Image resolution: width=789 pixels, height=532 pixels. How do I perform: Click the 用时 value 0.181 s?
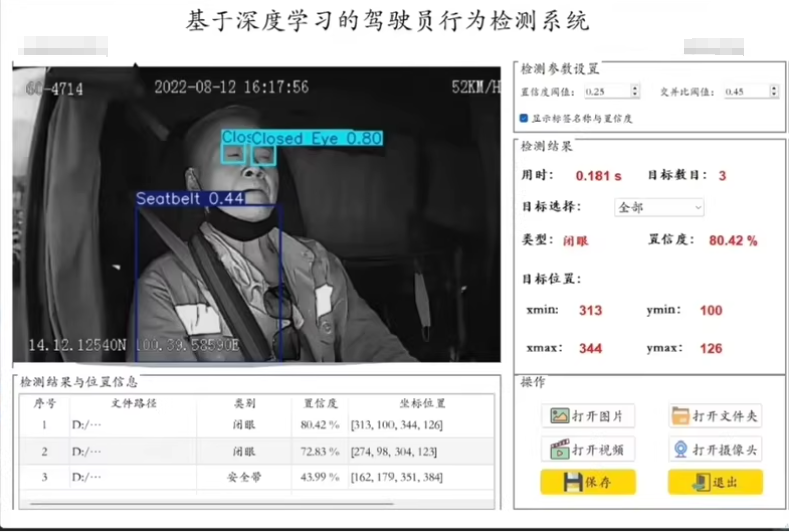598,176
